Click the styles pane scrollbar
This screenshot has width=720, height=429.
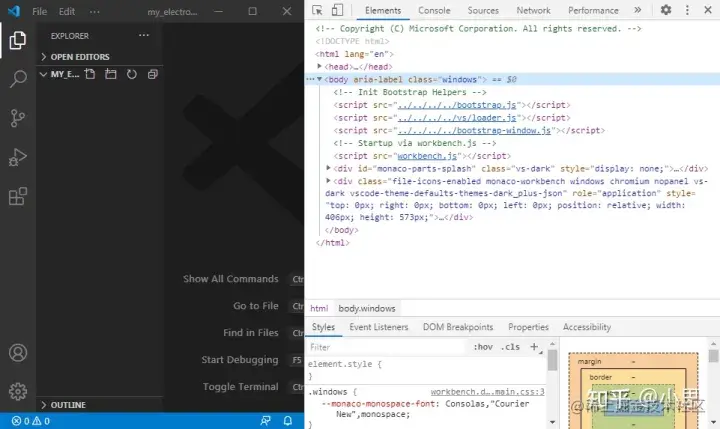[552, 360]
